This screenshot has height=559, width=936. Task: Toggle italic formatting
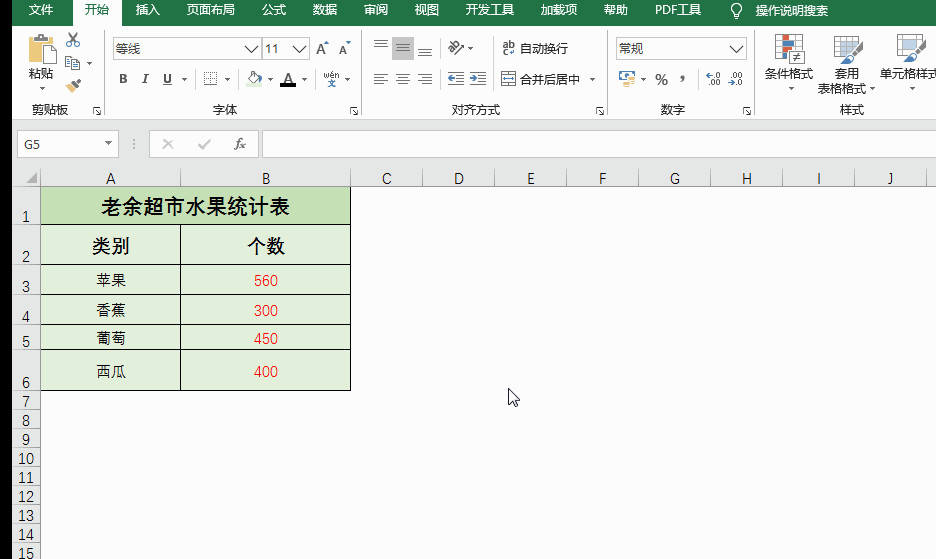[144, 79]
